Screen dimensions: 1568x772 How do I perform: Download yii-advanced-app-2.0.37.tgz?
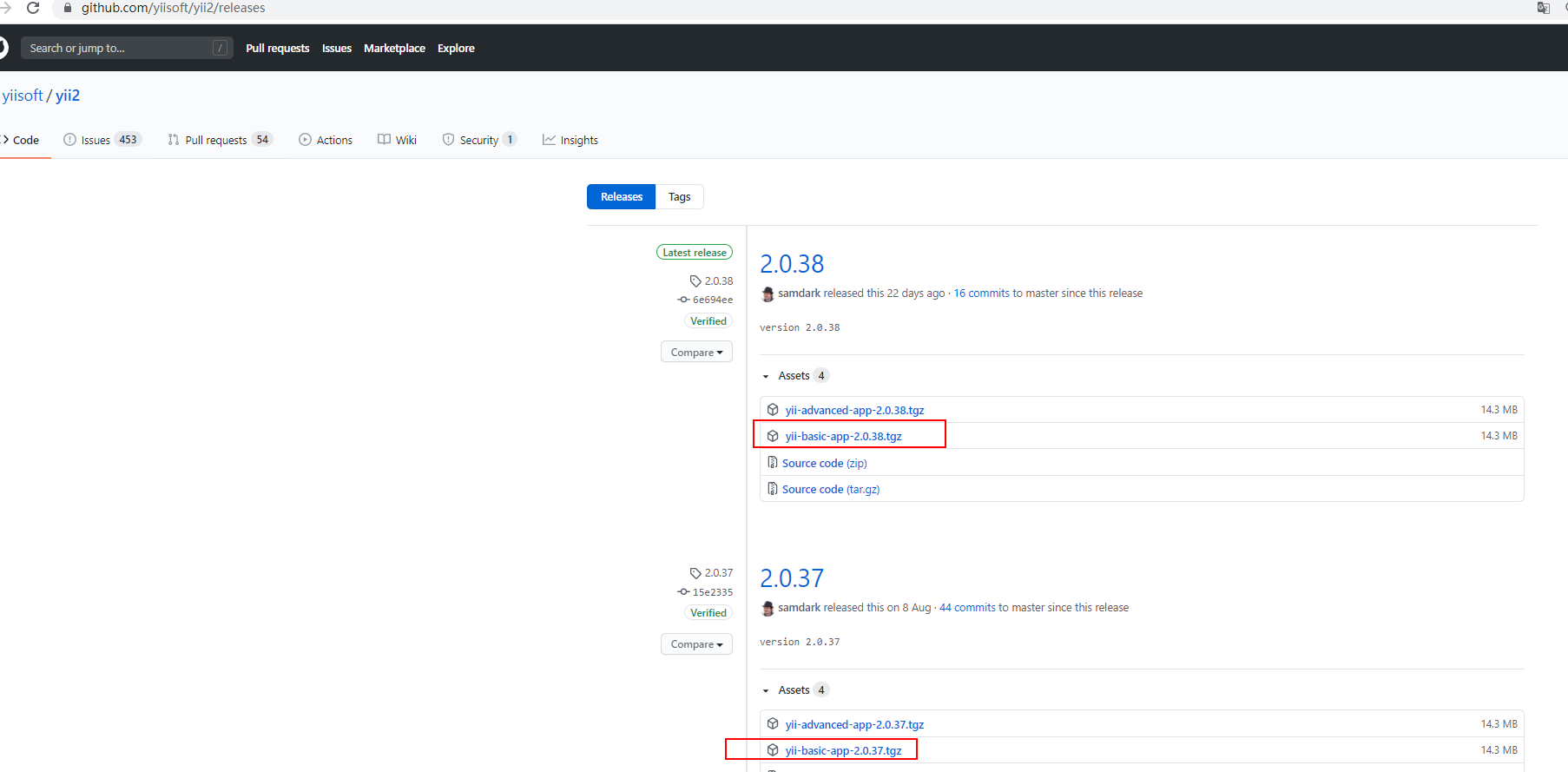pyautogui.click(x=855, y=724)
